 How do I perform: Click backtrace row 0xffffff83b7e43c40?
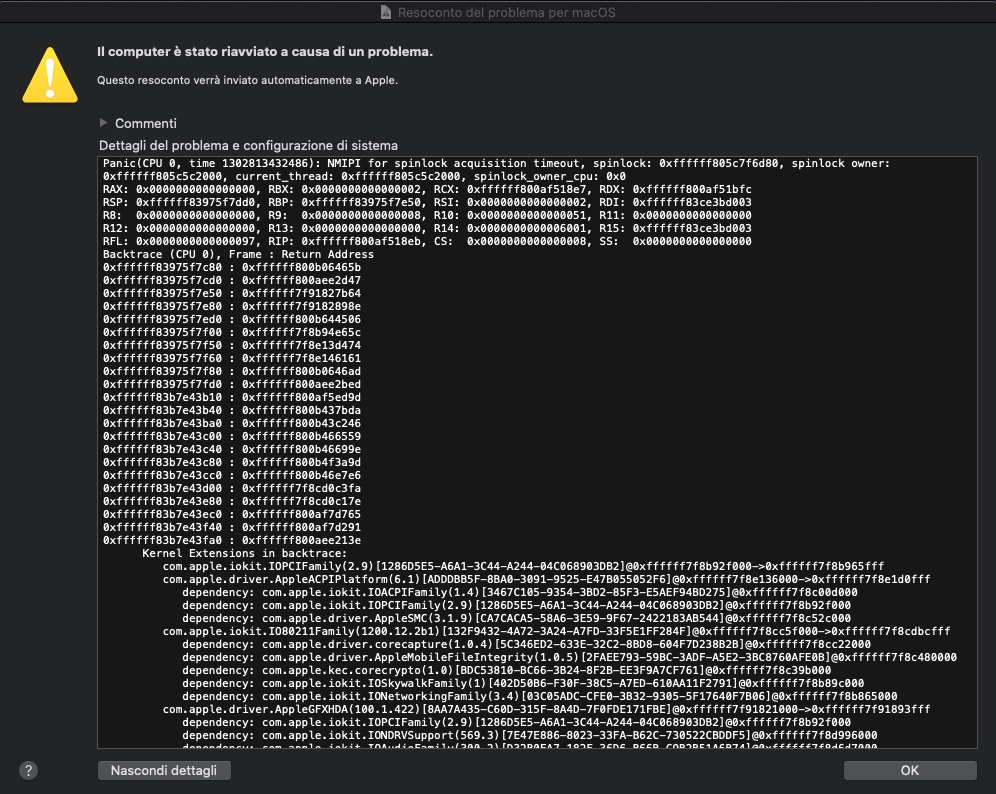(232, 450)
